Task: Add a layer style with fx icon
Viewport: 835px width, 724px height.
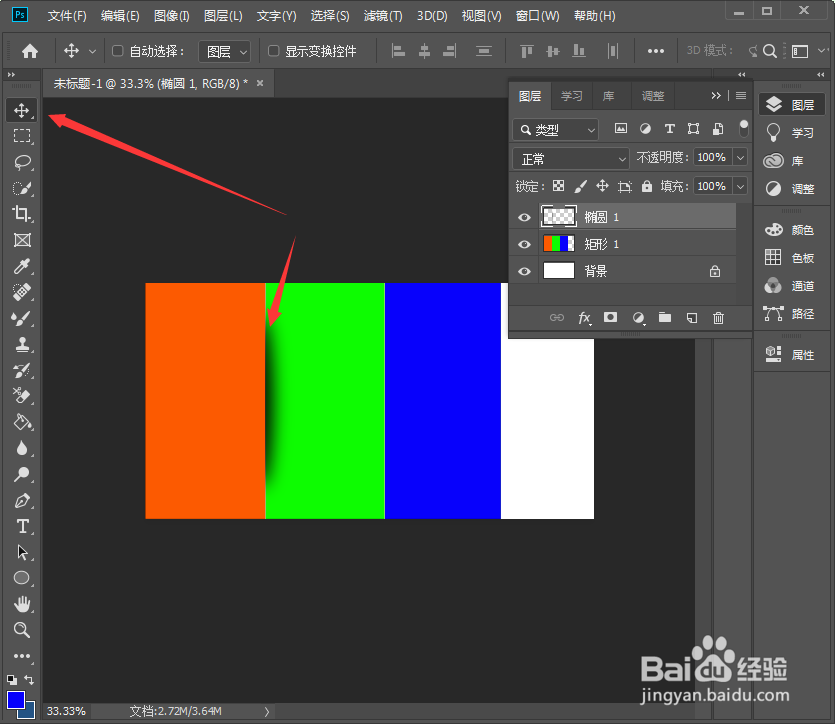Action: tap(584, 318)
